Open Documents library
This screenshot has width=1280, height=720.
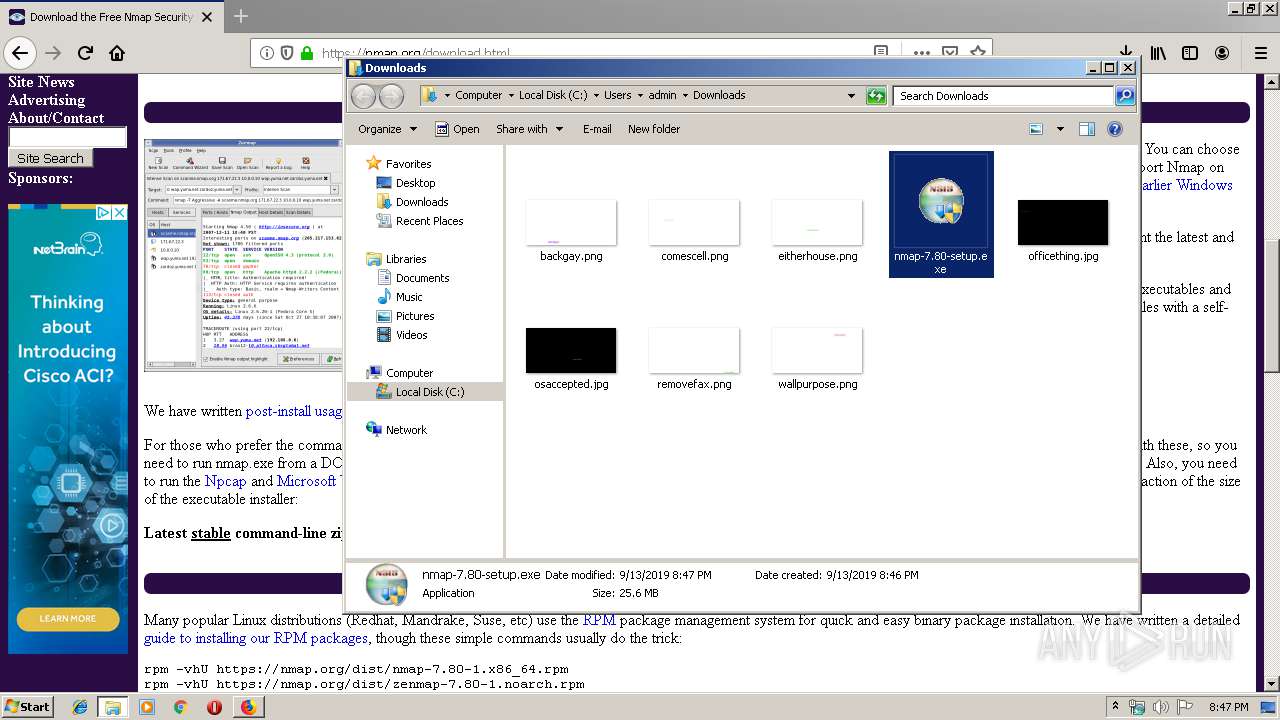422,278
